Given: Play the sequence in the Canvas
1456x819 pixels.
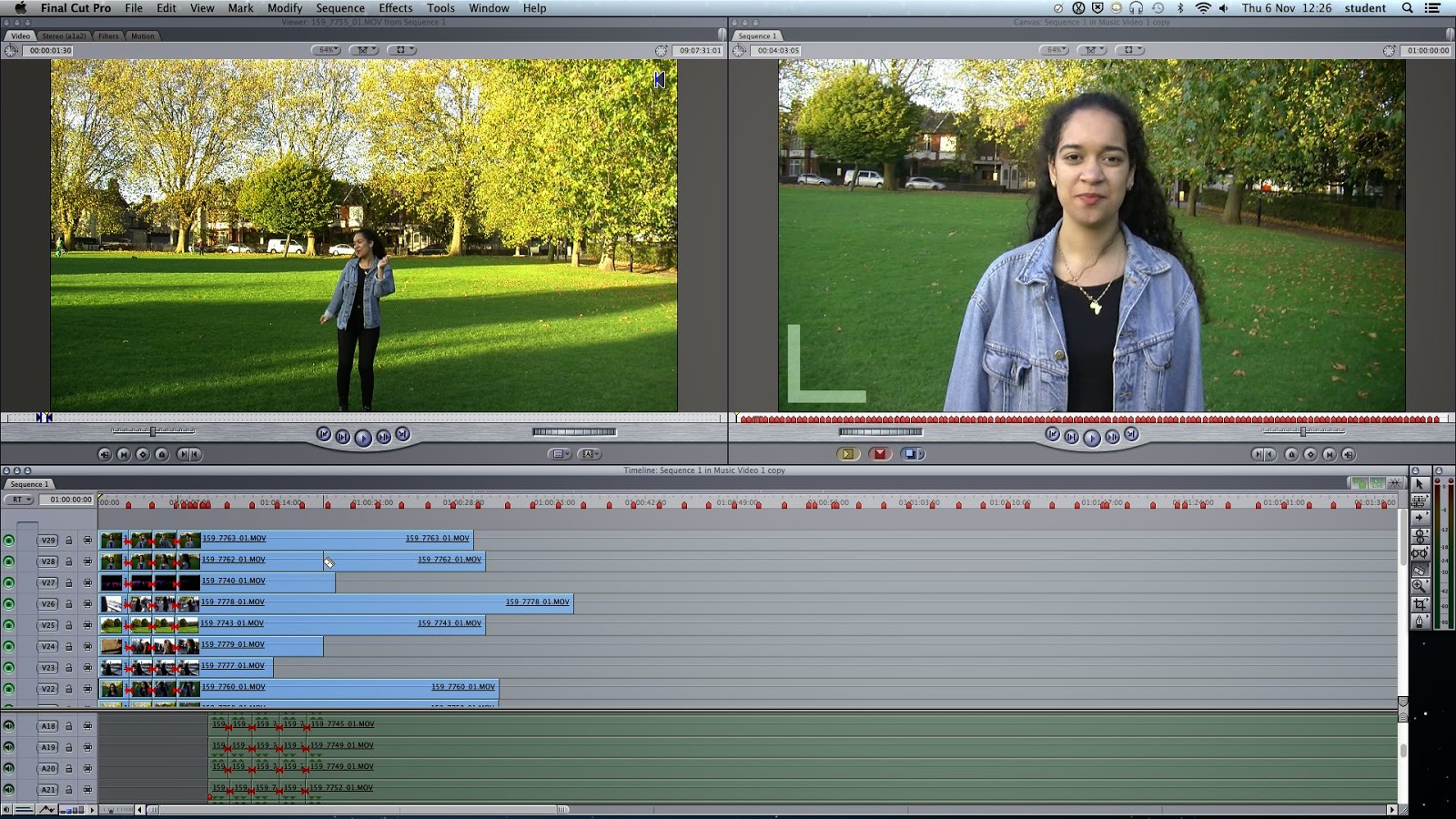Looking at the screenshot, I should (x=1091, y=438).
